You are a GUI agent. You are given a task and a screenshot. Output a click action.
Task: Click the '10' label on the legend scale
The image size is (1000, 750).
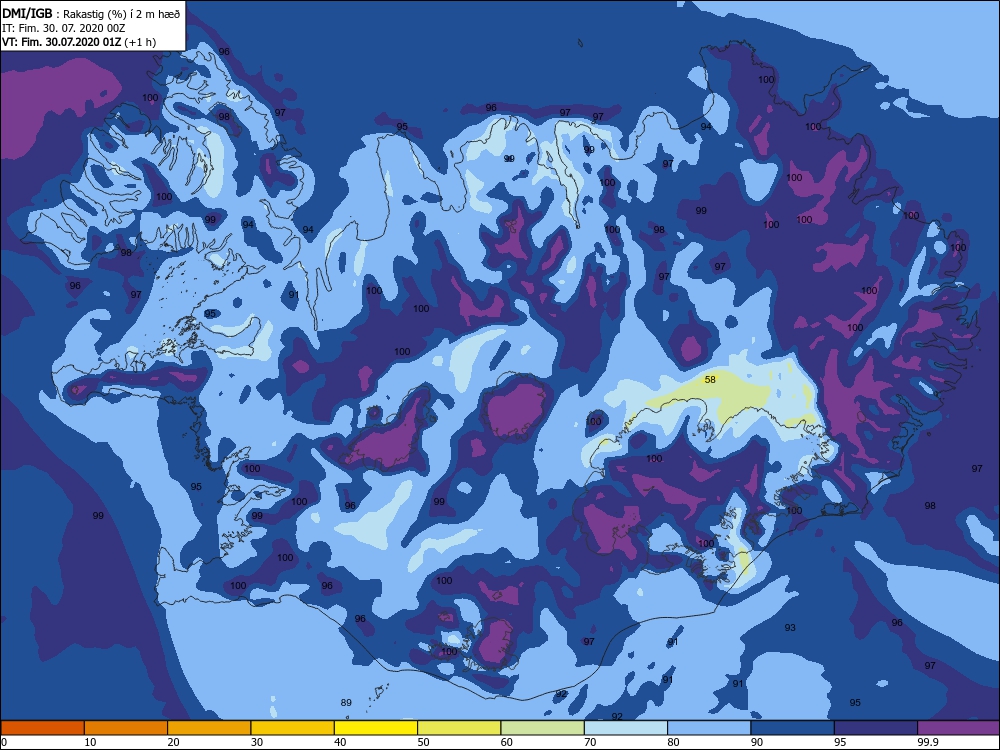[90, 742]
